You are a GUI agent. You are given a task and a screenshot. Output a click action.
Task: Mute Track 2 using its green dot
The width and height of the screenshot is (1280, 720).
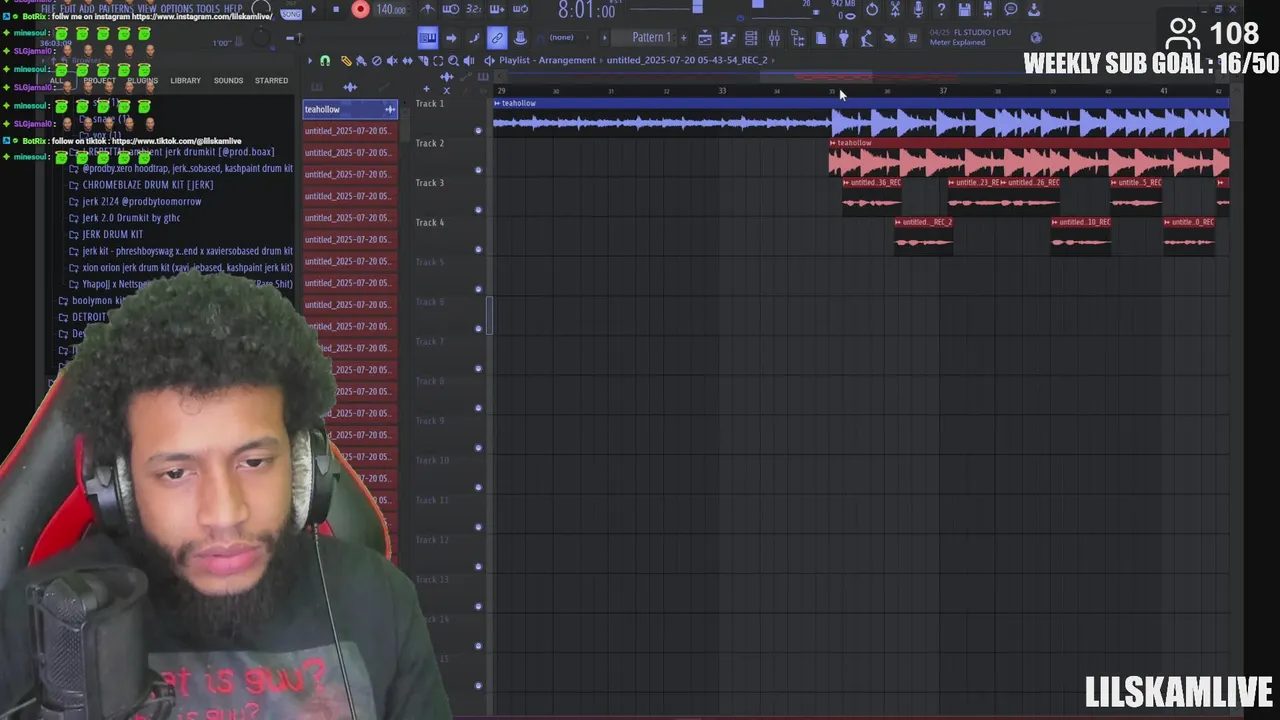[x=478, y=170]
